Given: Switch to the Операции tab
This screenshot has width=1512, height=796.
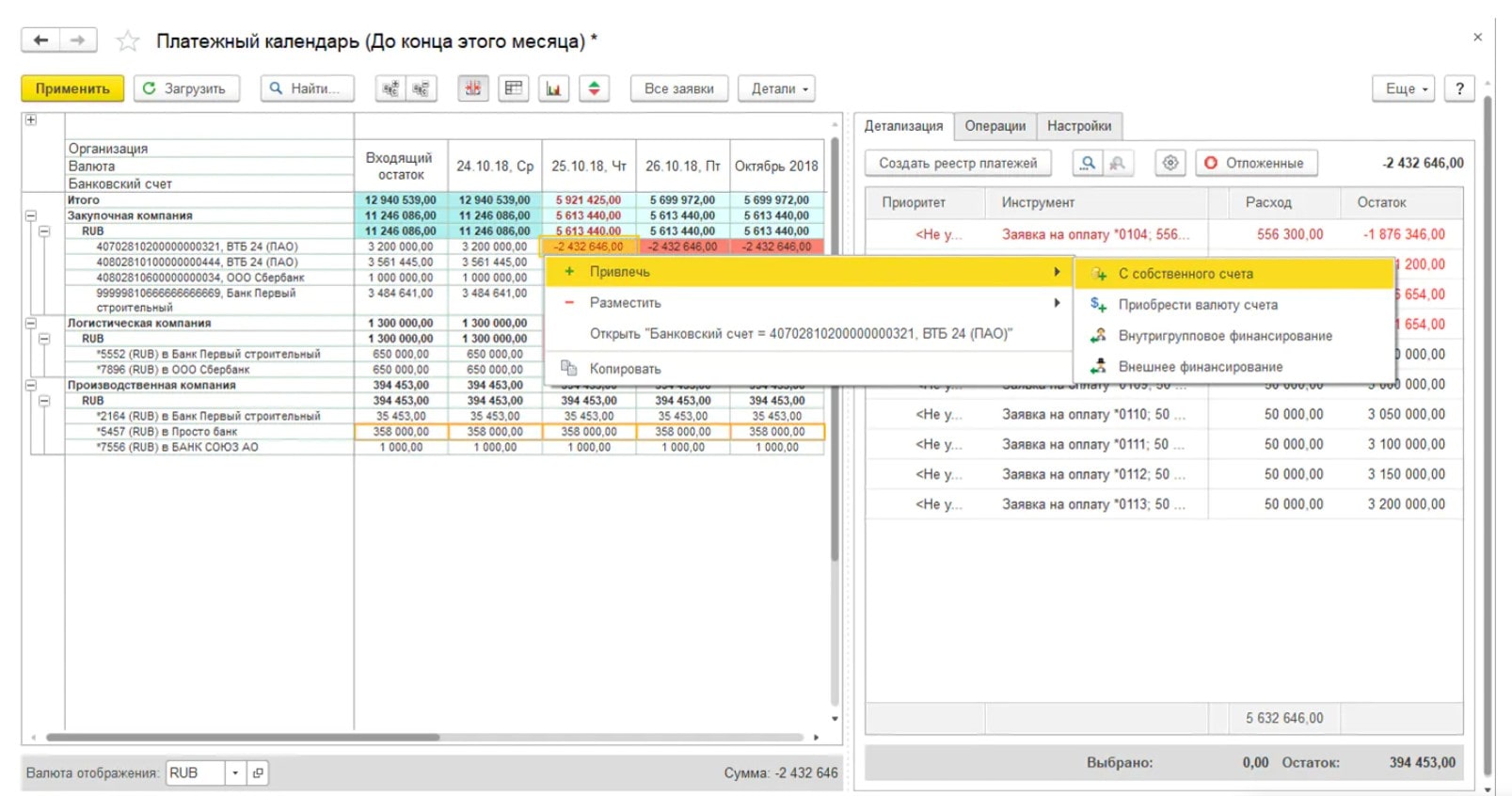Looking at the screenshot, I should 995,126.
